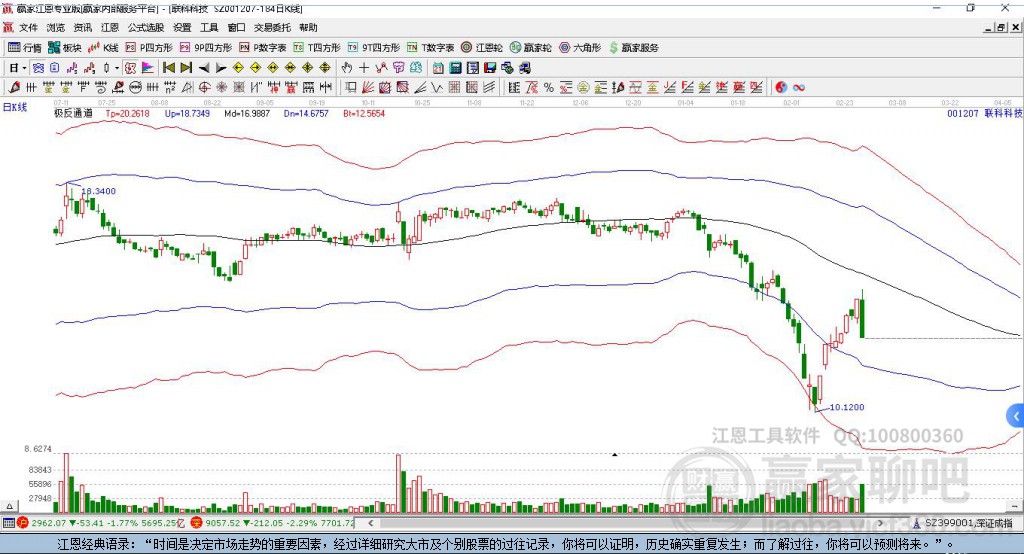Viewport: 1024px width, 554px height.
Task: Step chart right with black arrow
Action: click(x=221, y=67)
